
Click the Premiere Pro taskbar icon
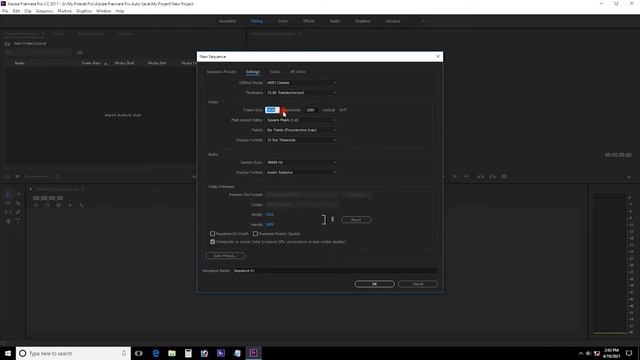(x=253, y=353)
